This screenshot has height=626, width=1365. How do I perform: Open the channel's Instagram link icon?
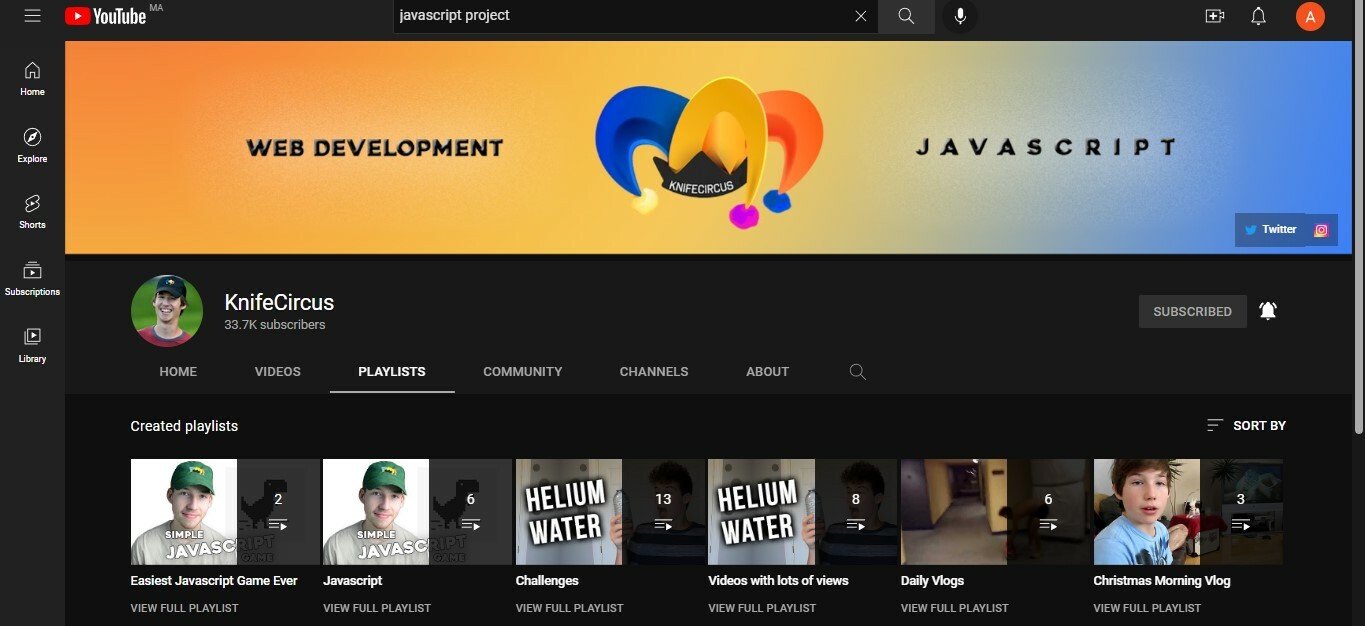tap(1321, 230)
